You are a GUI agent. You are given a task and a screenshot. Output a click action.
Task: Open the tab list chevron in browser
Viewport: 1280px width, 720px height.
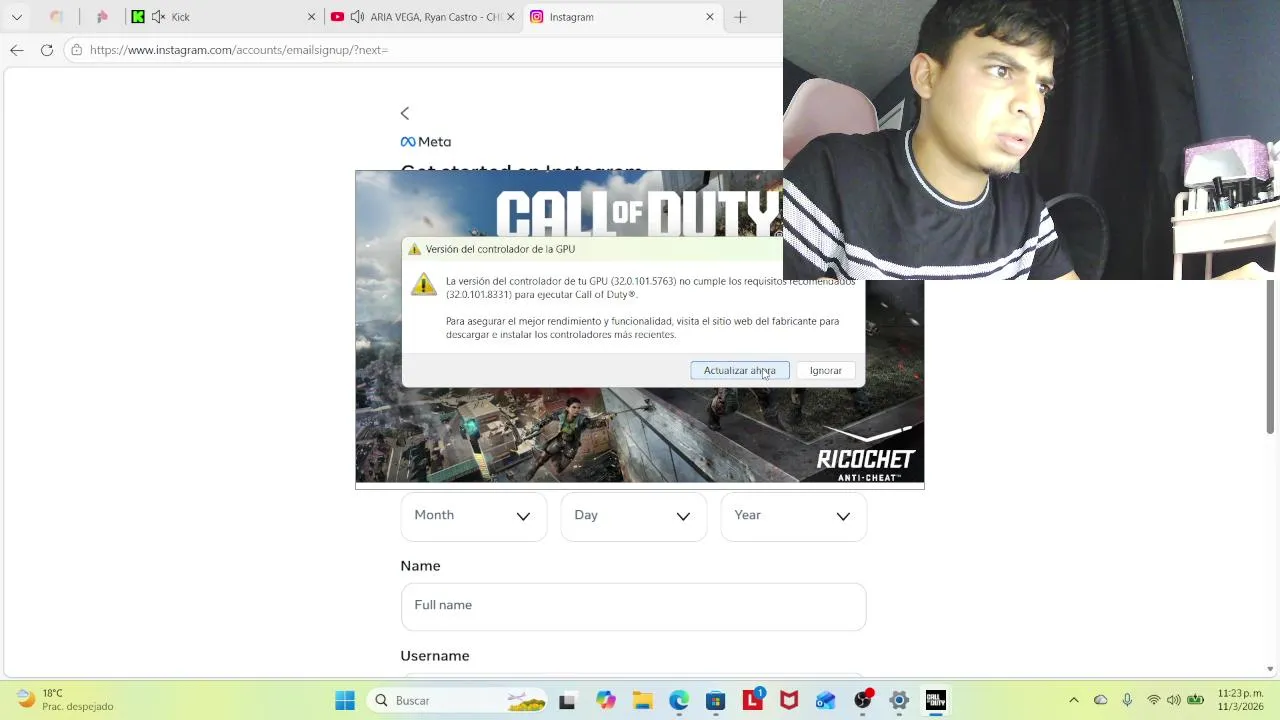16,17
